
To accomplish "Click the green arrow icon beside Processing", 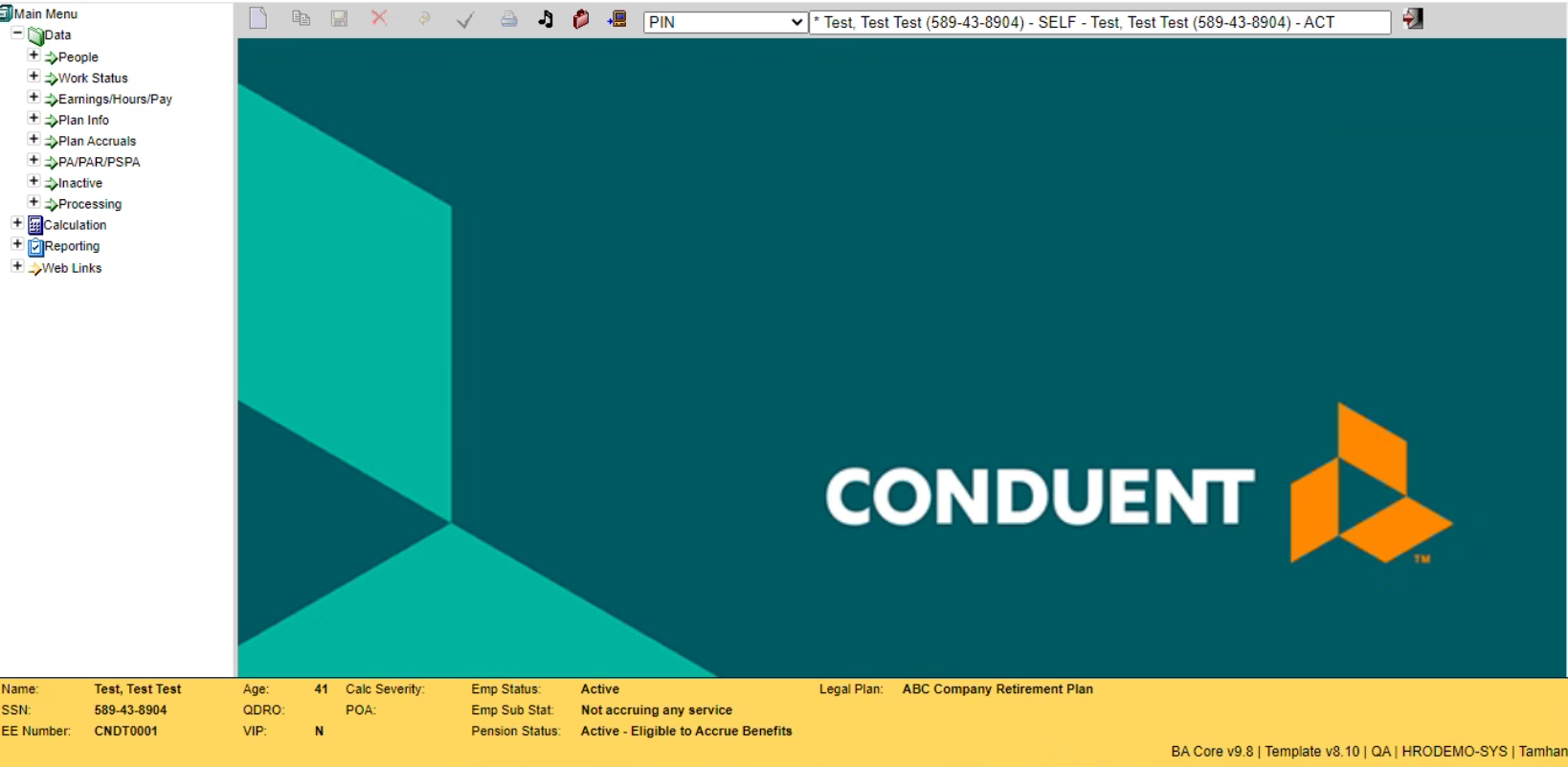I will coord(51,205).
